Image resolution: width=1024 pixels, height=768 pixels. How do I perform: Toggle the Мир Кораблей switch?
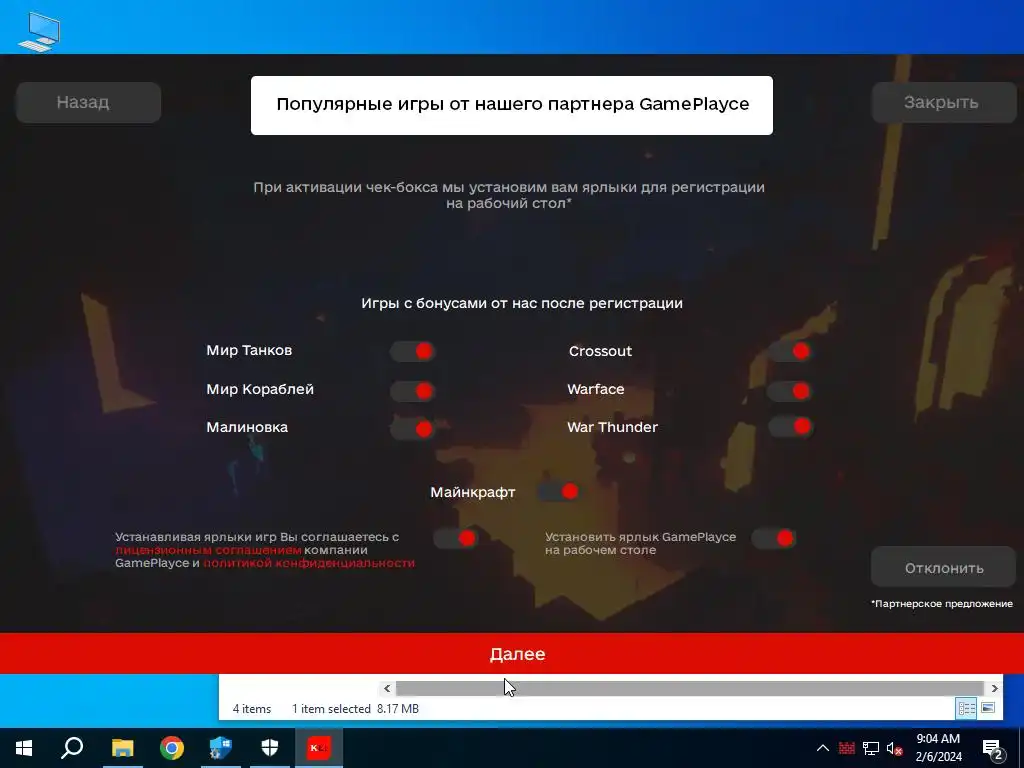click(413, 391)
